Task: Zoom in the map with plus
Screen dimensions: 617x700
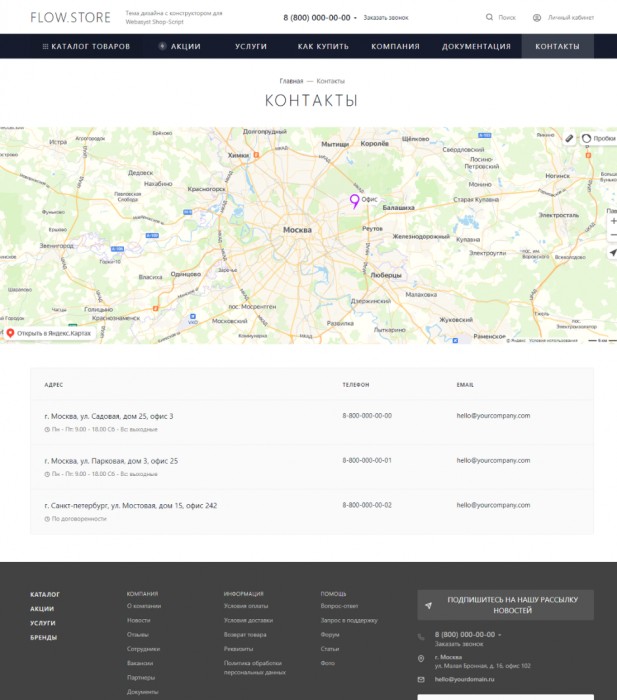Action: click(613, 221)
